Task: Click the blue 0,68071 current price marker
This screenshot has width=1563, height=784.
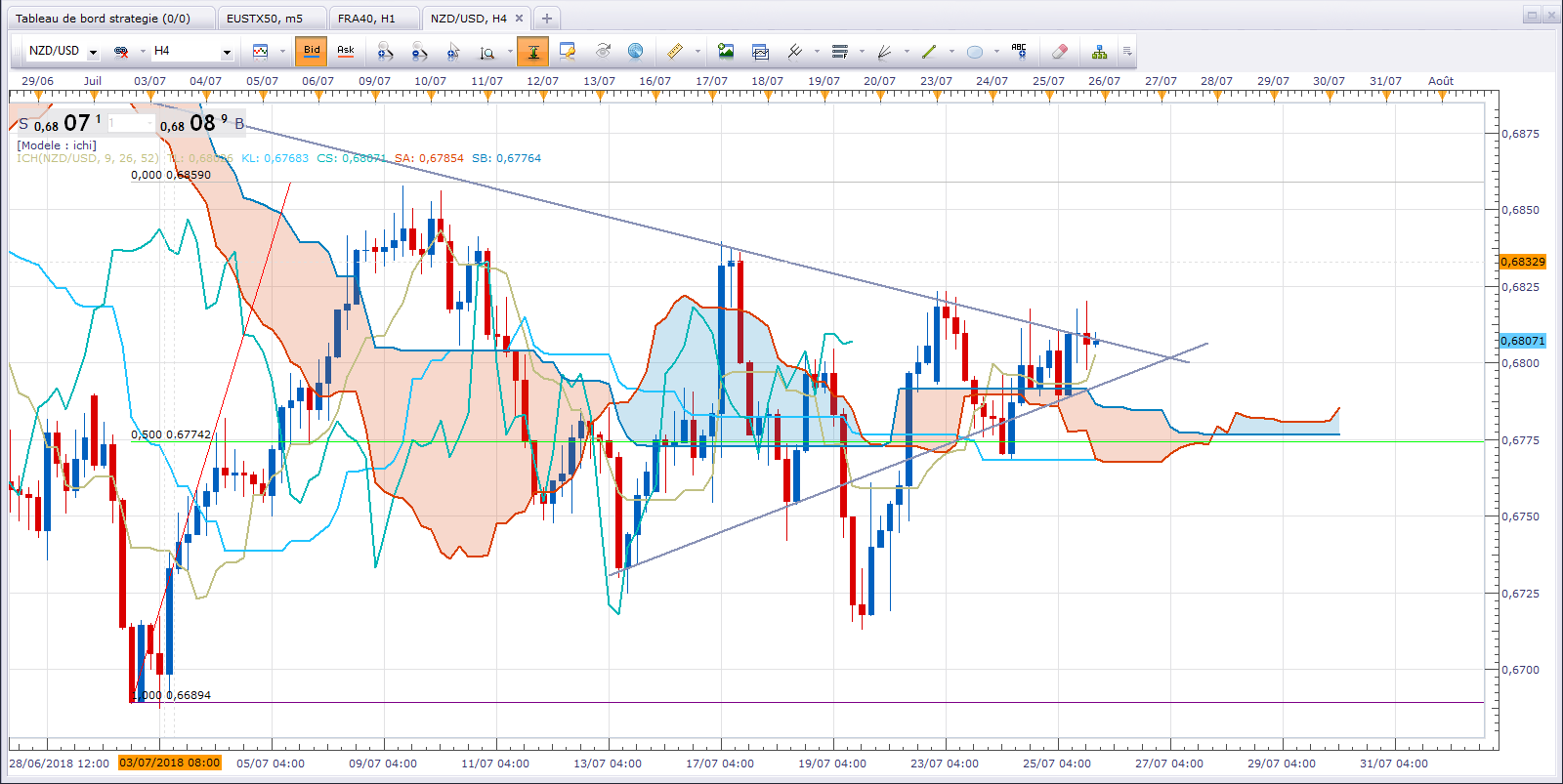Action: (1523, 341)
